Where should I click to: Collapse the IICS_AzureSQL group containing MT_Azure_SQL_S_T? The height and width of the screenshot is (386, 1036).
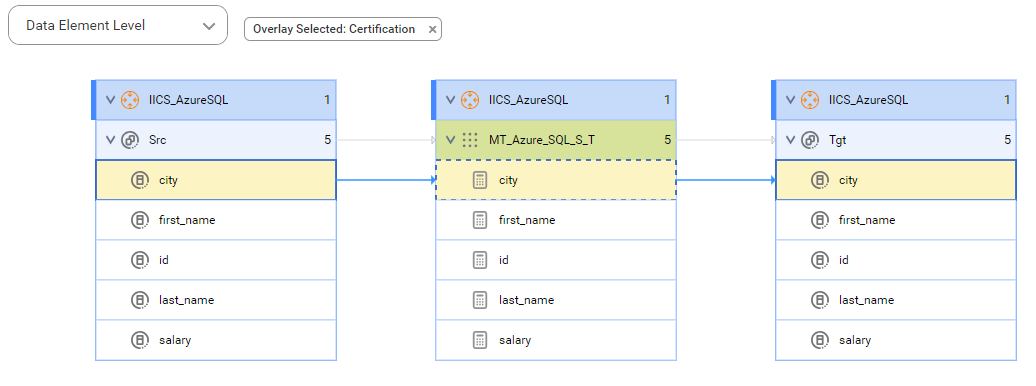coord(451,100)
